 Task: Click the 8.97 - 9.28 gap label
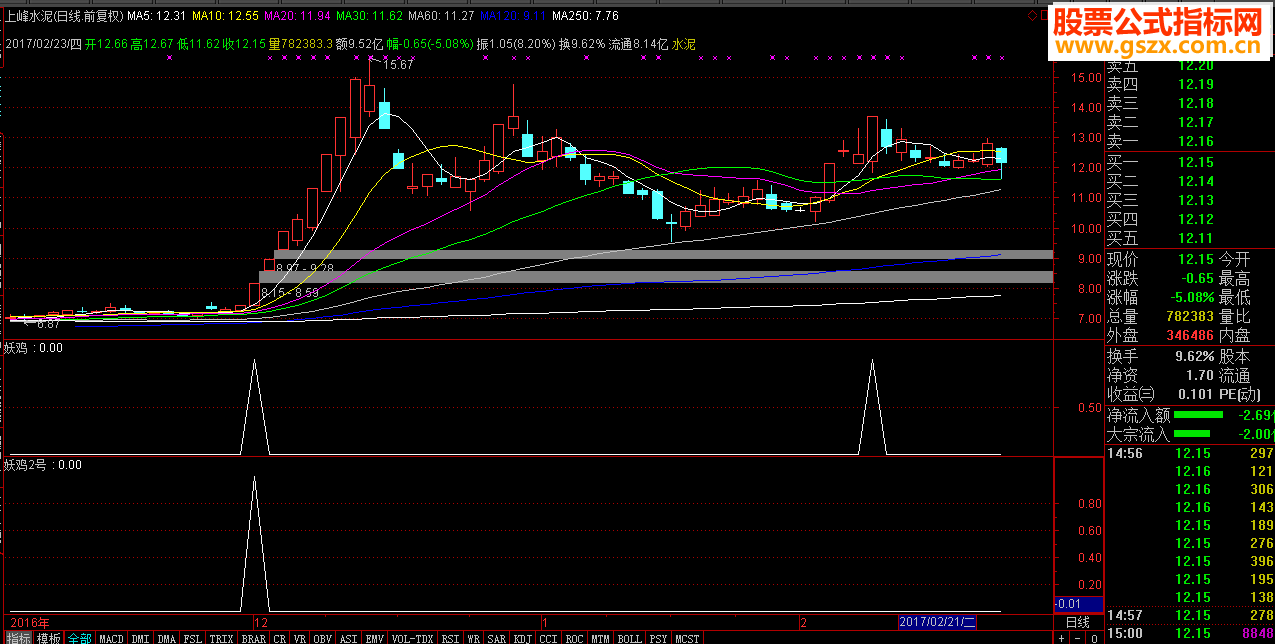tap(305, 268)
